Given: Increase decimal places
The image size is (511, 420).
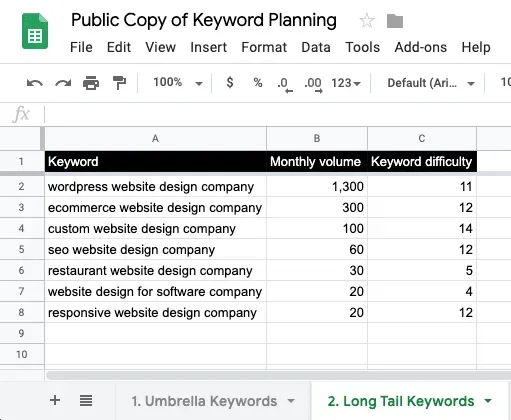Looking at the screenshot, I should [x=313, y=84].
